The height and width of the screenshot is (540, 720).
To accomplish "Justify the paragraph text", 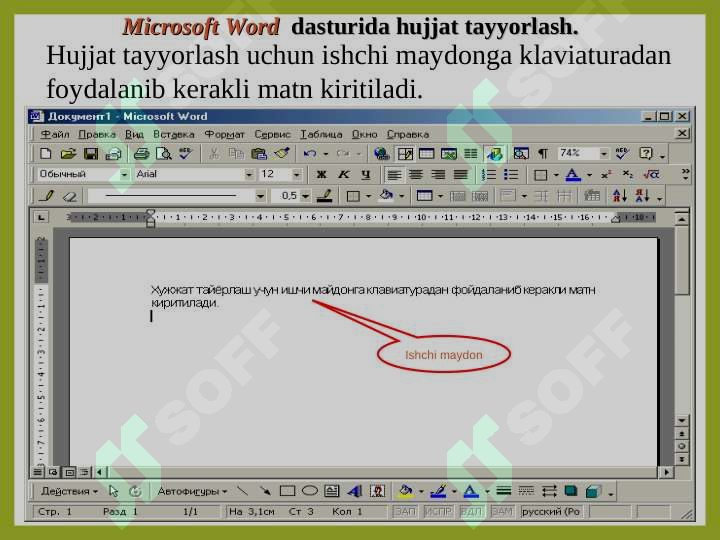I will (461, 174).
